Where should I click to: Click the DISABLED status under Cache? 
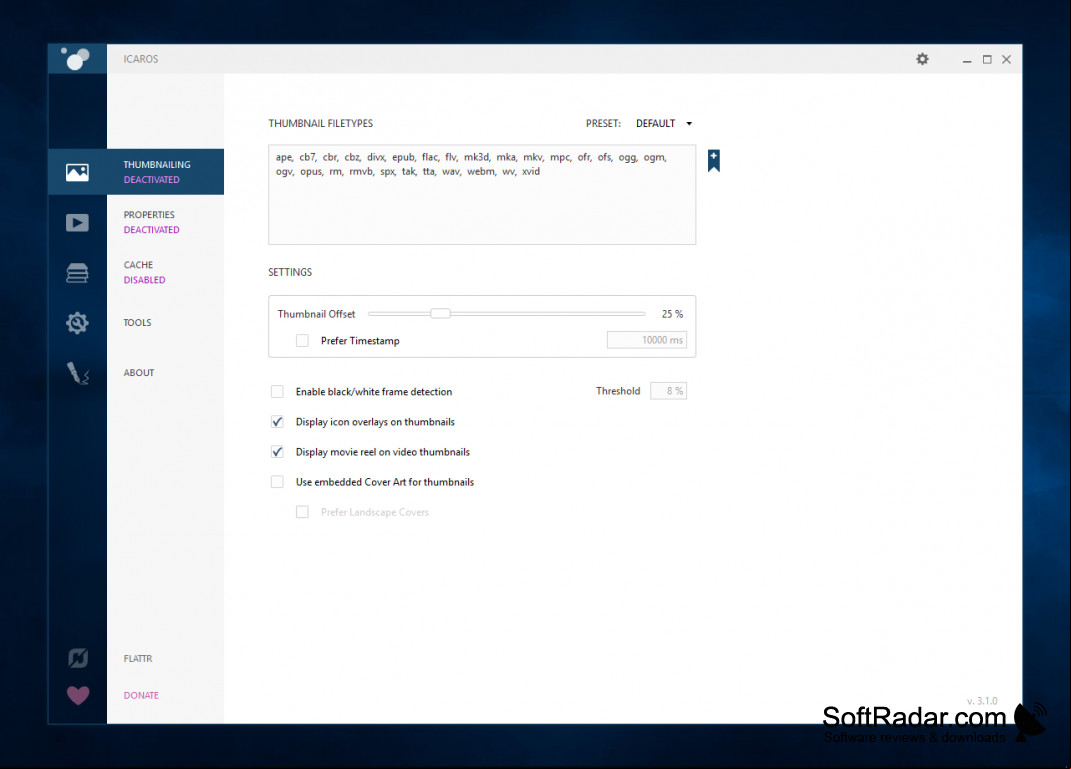pos(144,280)
